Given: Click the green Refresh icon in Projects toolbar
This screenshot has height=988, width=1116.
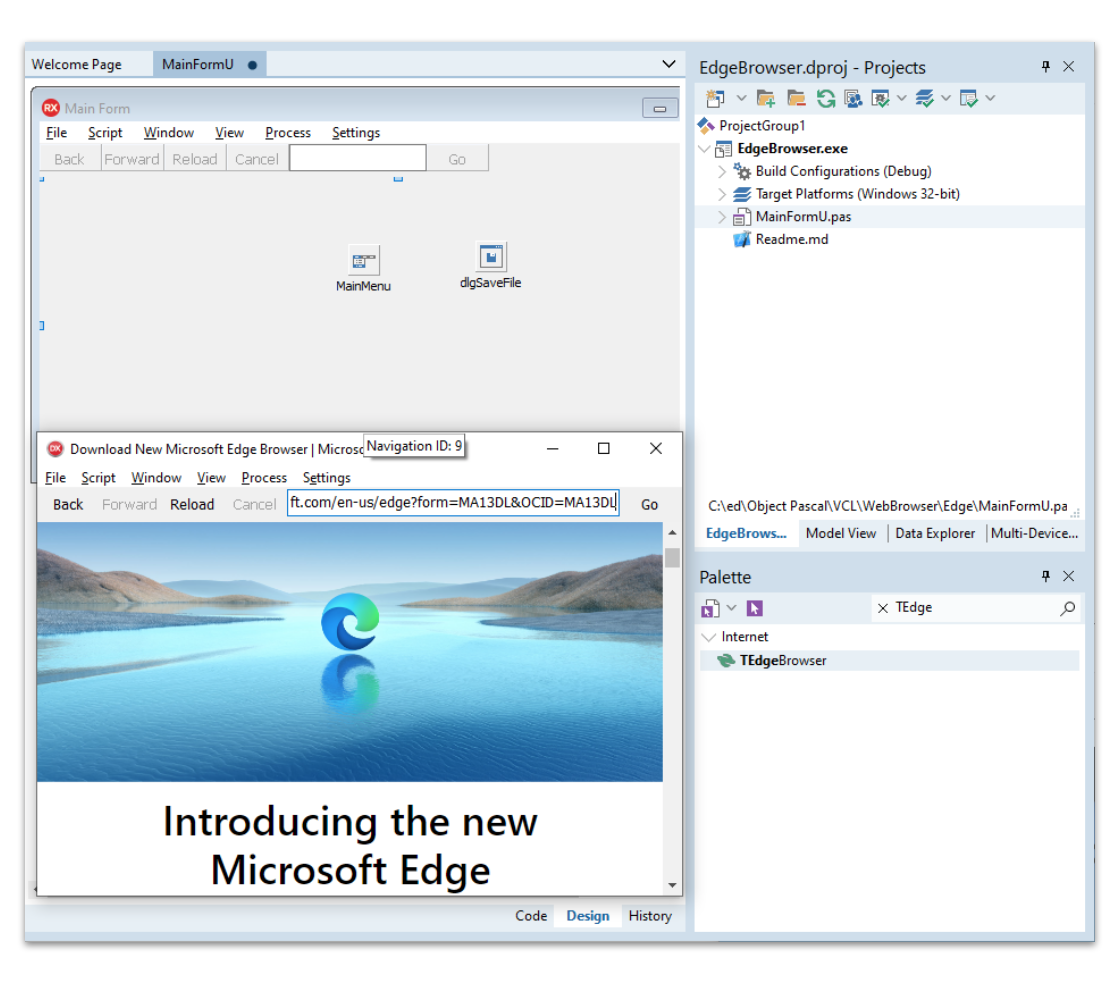Looking at the screenshot, I should tap(826, 98).
